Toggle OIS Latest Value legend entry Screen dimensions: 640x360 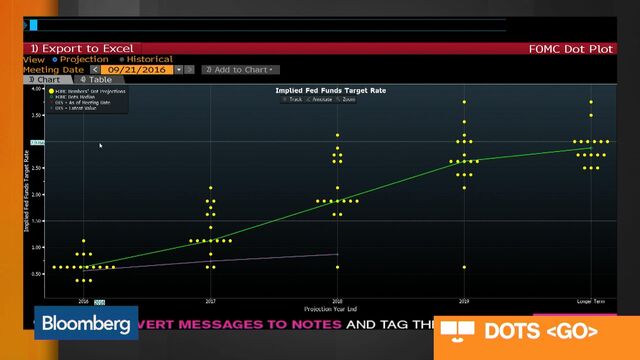click(73, 109)
